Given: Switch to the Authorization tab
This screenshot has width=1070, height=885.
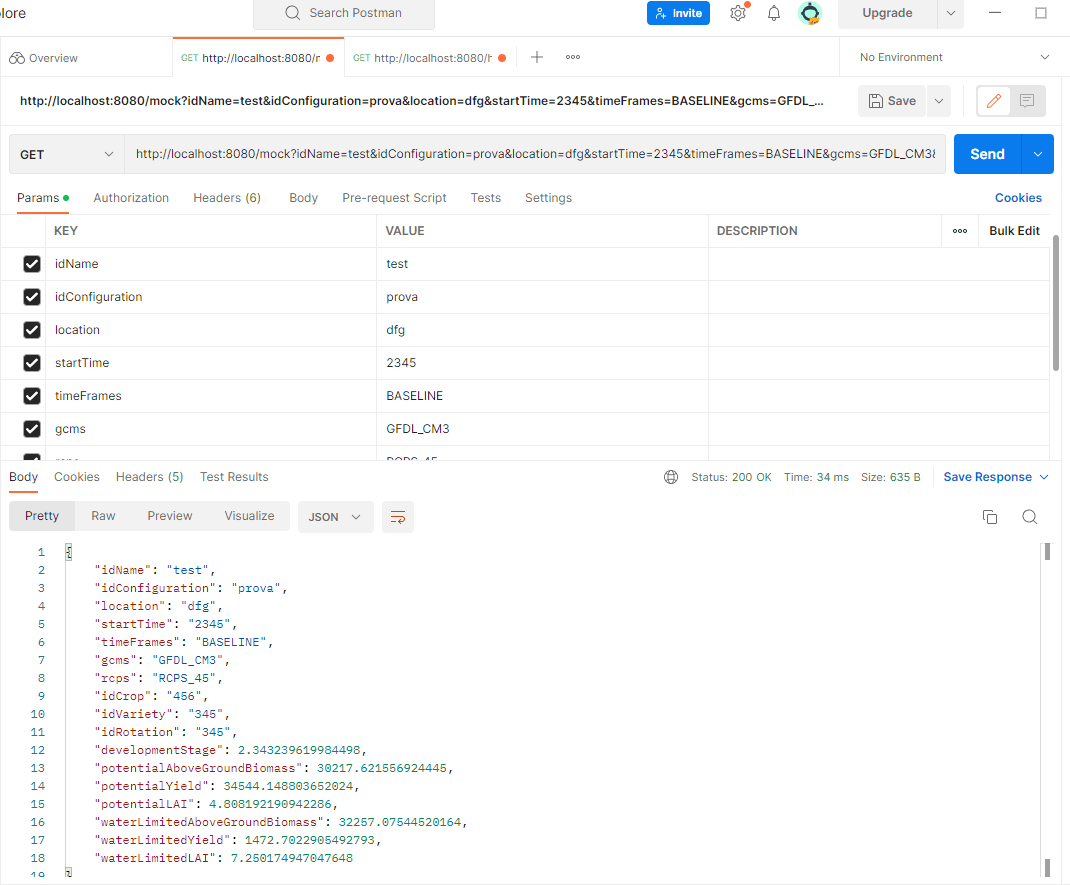Looking at the screenshot, I should pyautogui.click(x=131, y=198).
